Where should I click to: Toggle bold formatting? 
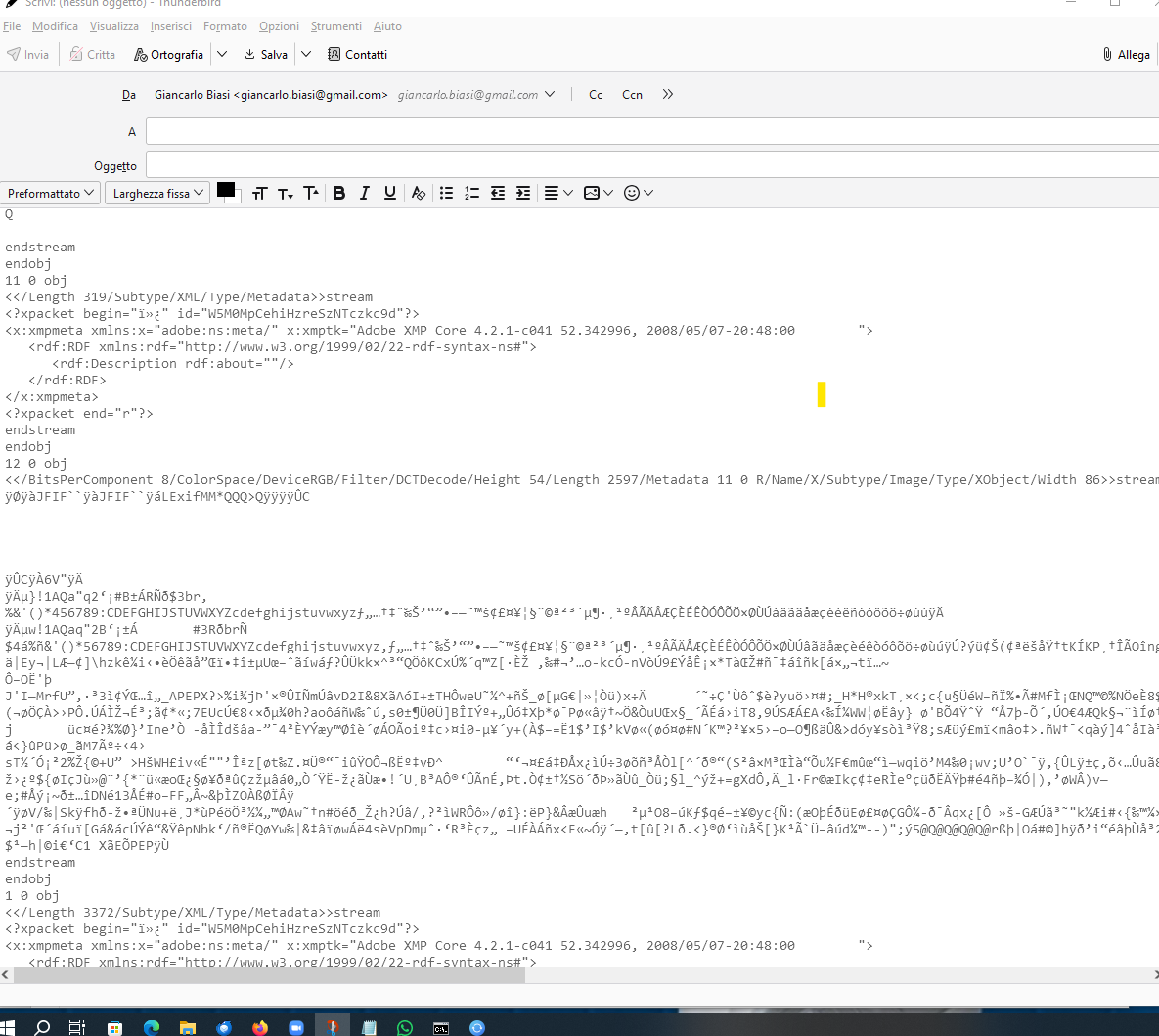[339, 193]
